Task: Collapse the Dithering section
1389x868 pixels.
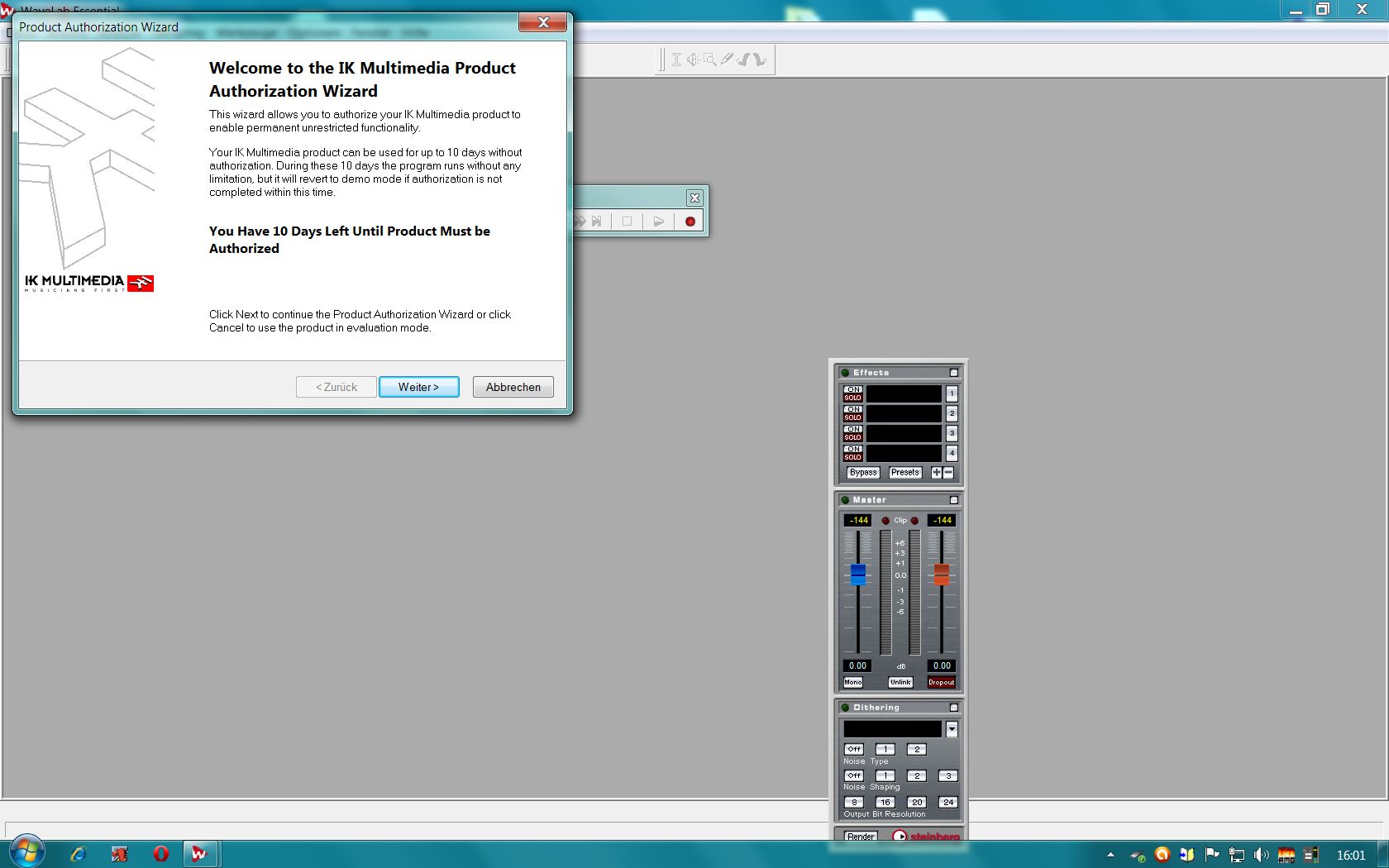Action: click(x=953, y=708)
